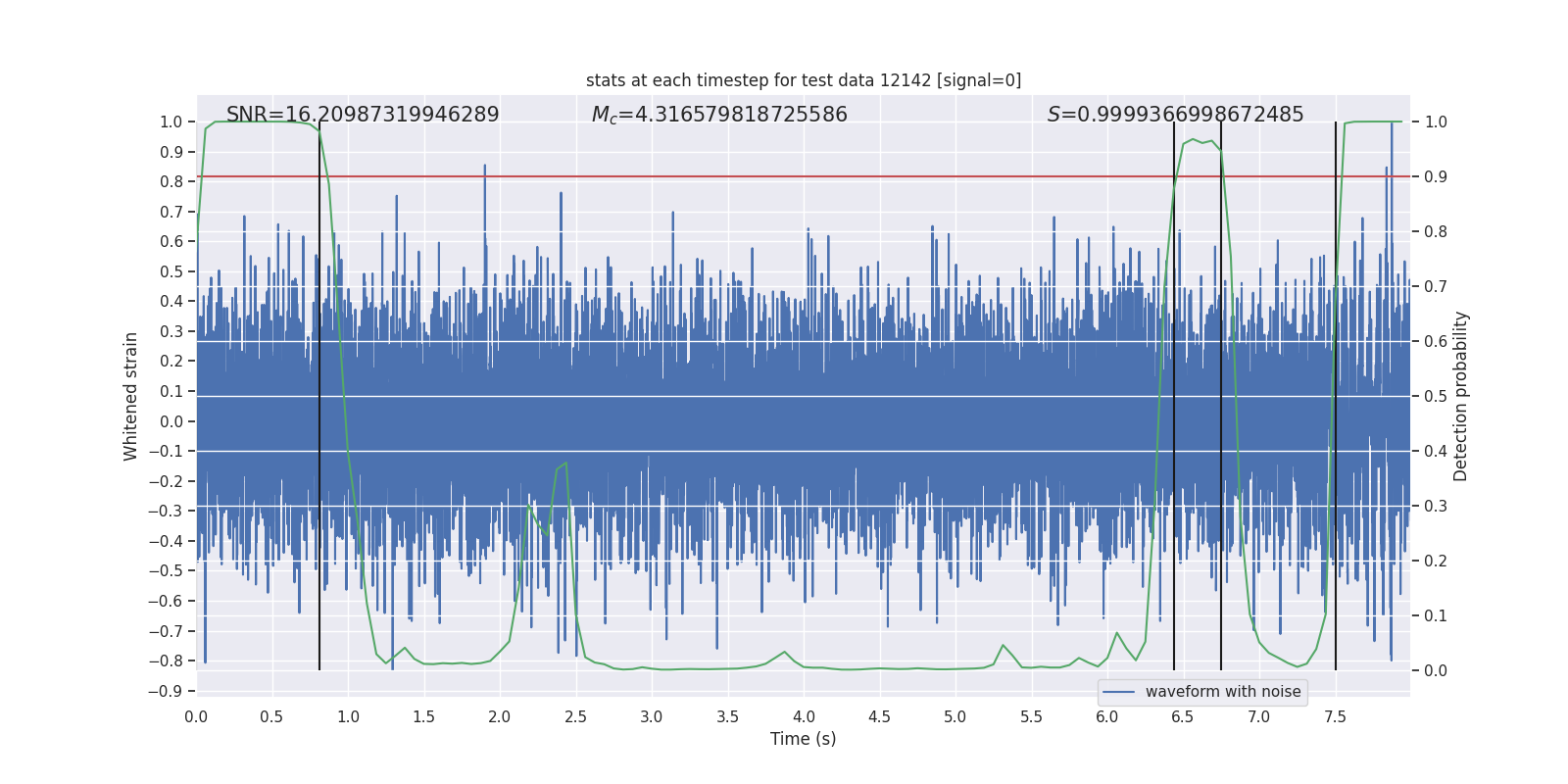
Task: Click the vertical black marker near 7.5 s
Action: [x=1336, y=392]
